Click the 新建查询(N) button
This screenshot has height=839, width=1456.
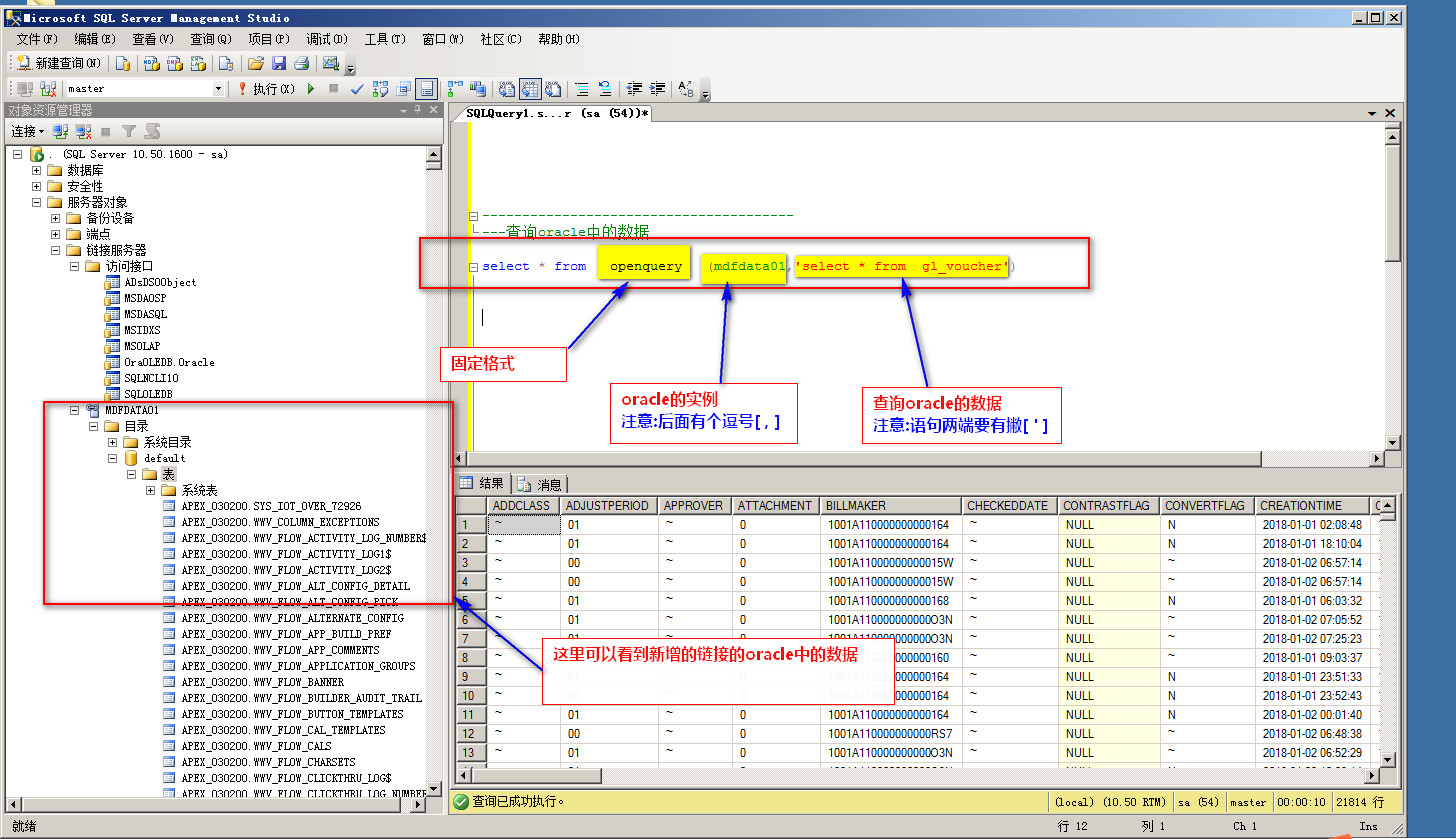click(59, 63)
